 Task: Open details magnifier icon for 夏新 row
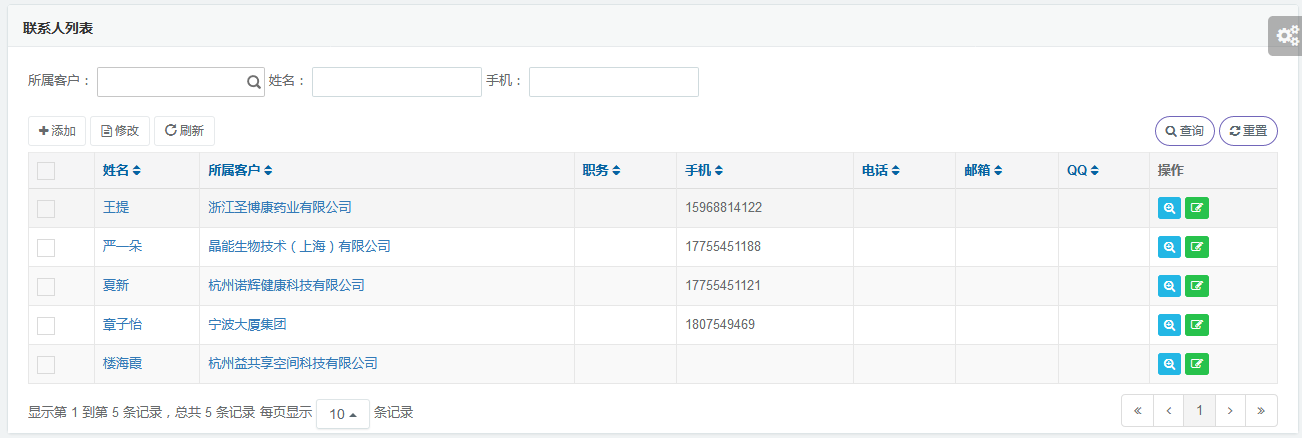click(x=1169, y=286)
